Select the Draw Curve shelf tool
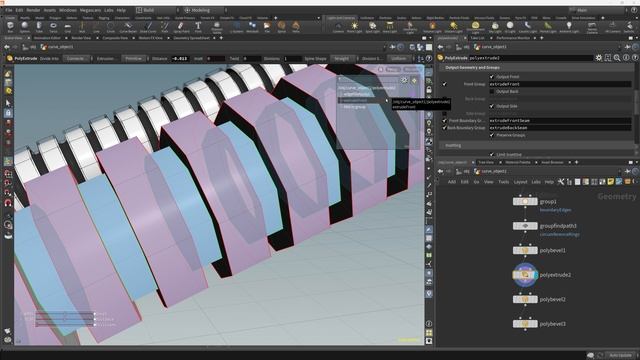The height and width of the screenshot is (360, 640). (x=148, y=27)
